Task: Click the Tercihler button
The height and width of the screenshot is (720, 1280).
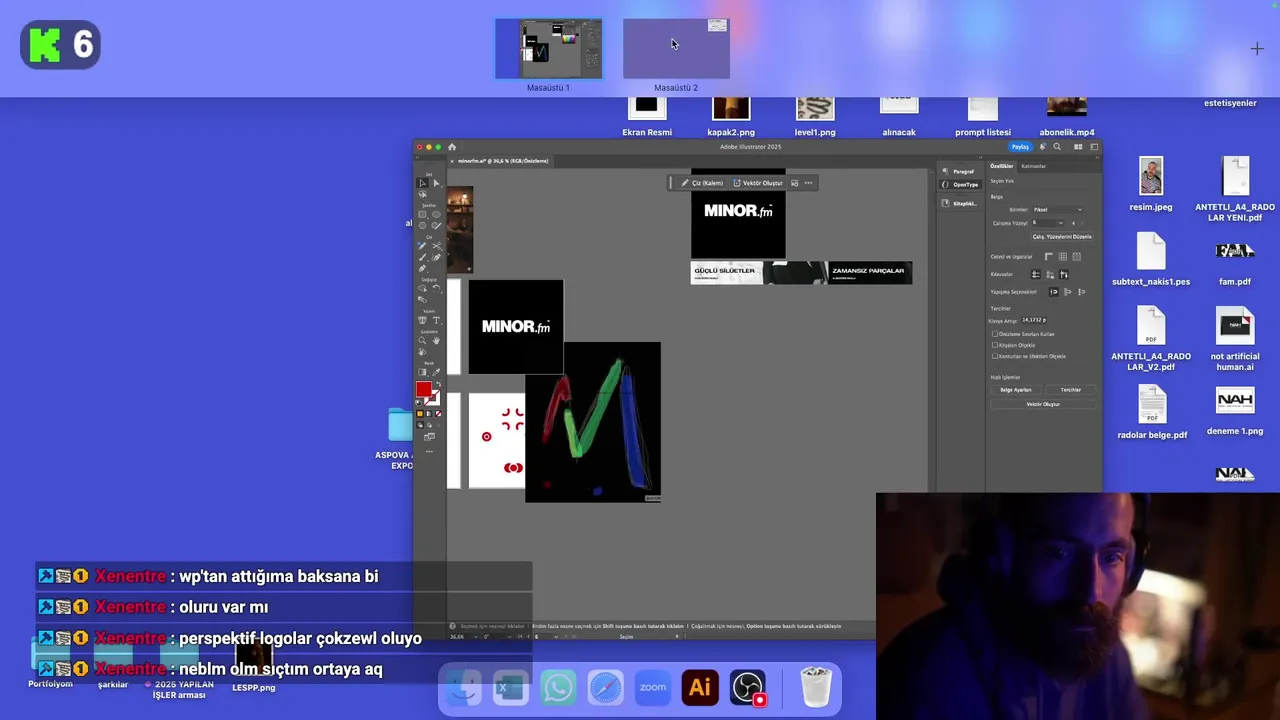Action: pos(1071,390)
